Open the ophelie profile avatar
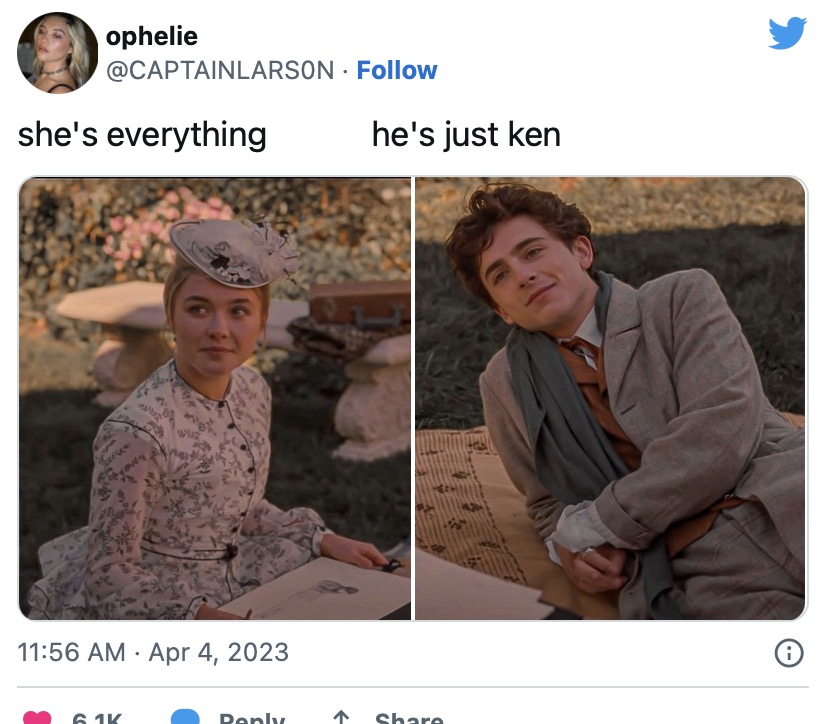Viewport: 822px width, 724px height. tap(58, 53)
